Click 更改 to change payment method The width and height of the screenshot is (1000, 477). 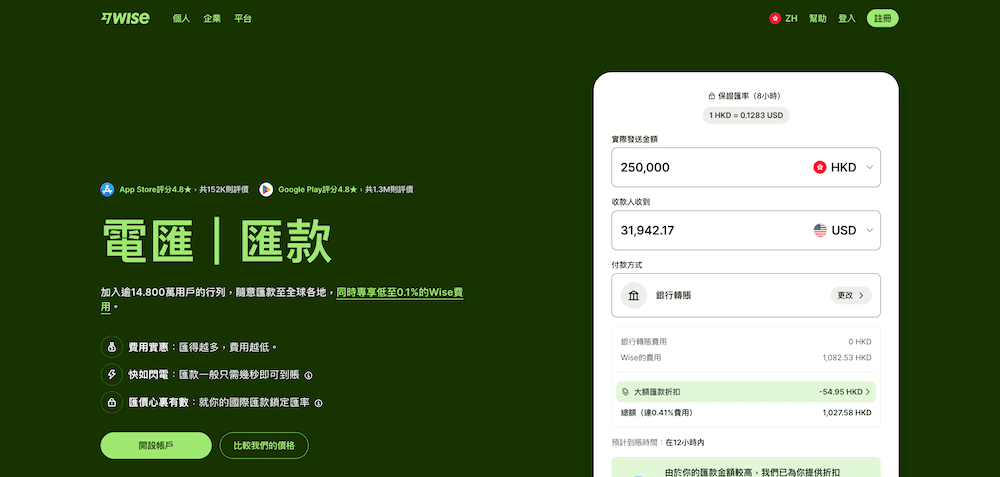[x=851, y=295]
